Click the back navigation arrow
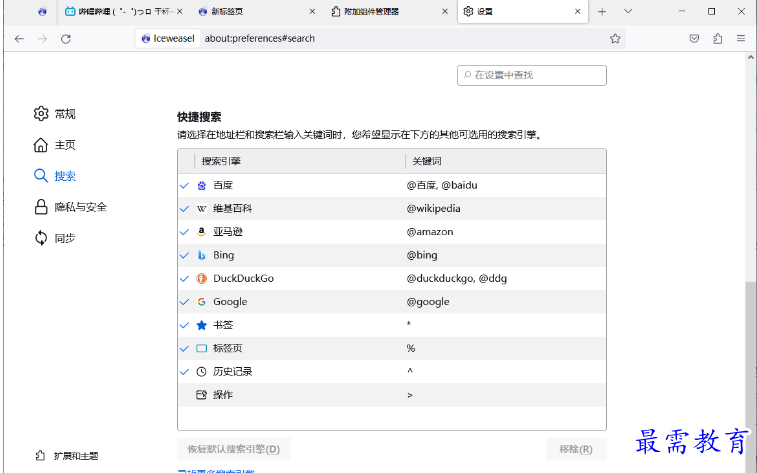 click(x=19, y=38)
